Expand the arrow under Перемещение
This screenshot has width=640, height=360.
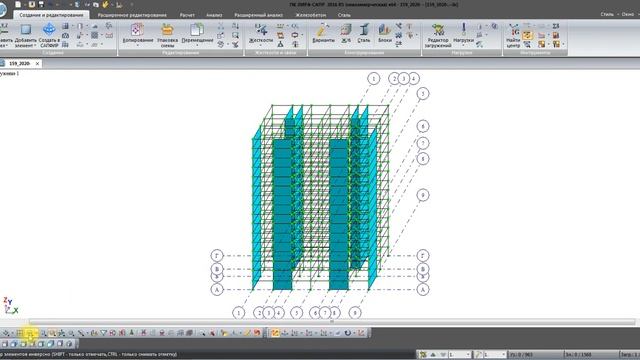[x=197, y=45]
